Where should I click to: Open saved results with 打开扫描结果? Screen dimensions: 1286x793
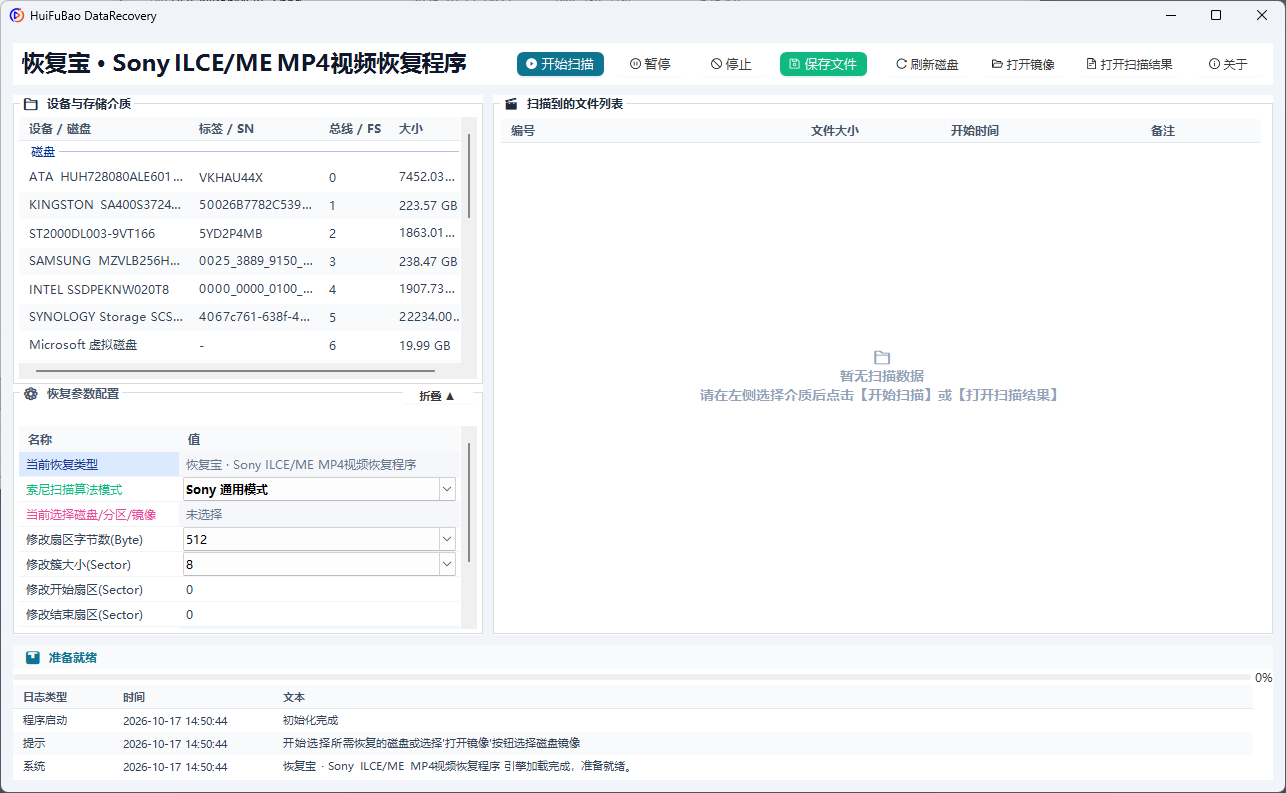point(1129,64)
